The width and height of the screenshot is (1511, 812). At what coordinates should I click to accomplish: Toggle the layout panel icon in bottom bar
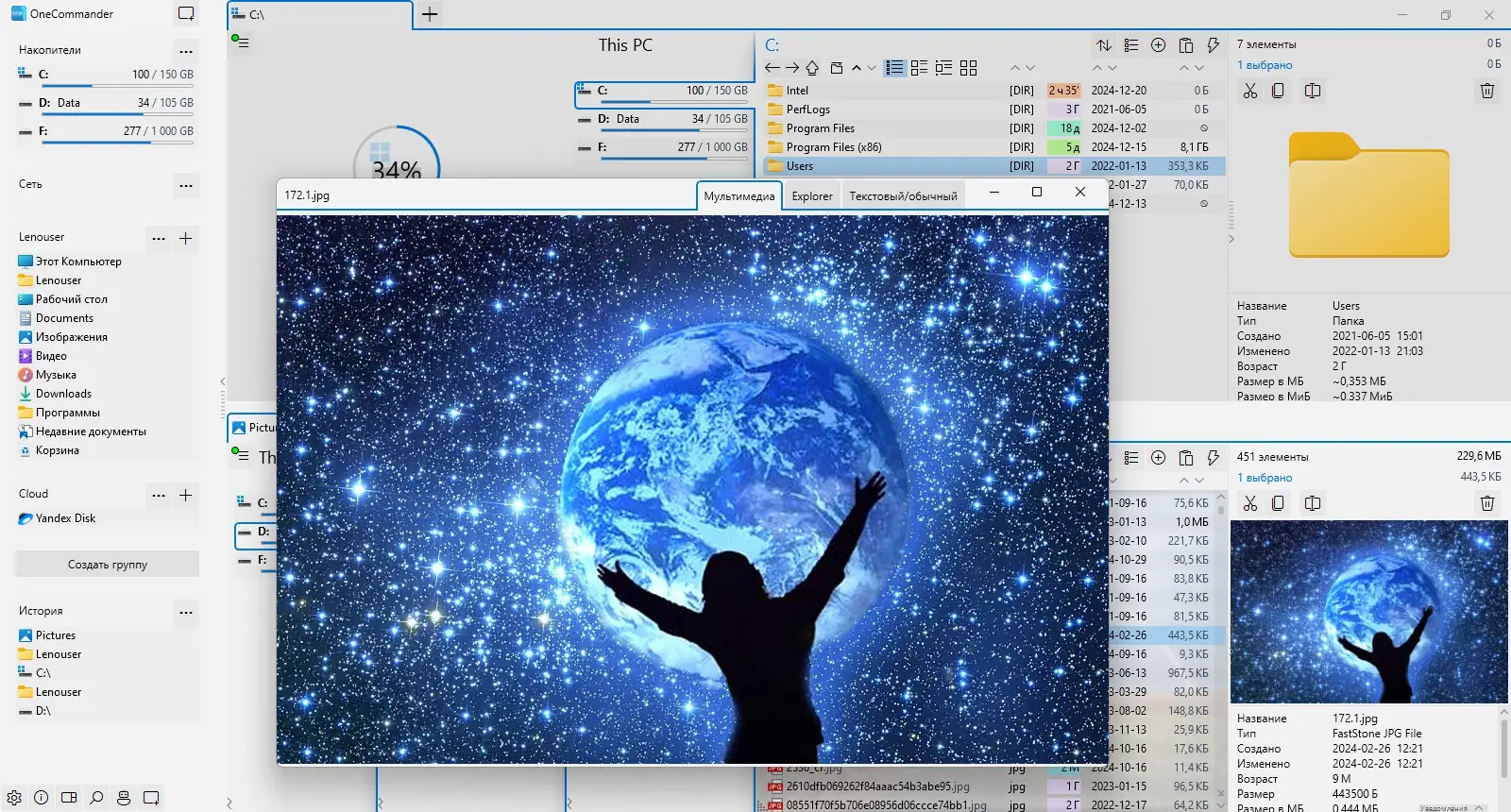(69, 798)
